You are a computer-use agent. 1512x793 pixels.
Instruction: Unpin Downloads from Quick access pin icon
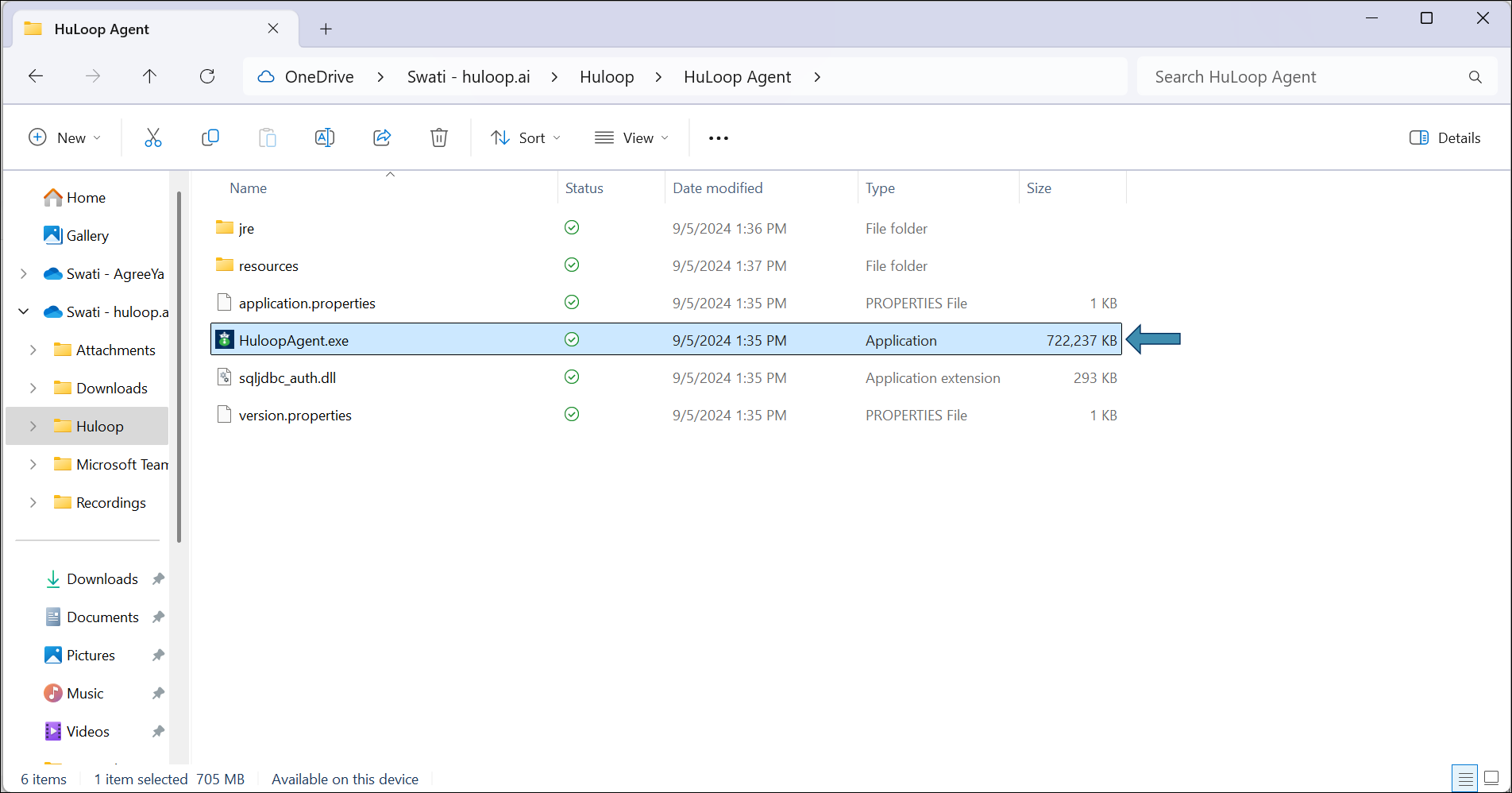coord(158,579)
